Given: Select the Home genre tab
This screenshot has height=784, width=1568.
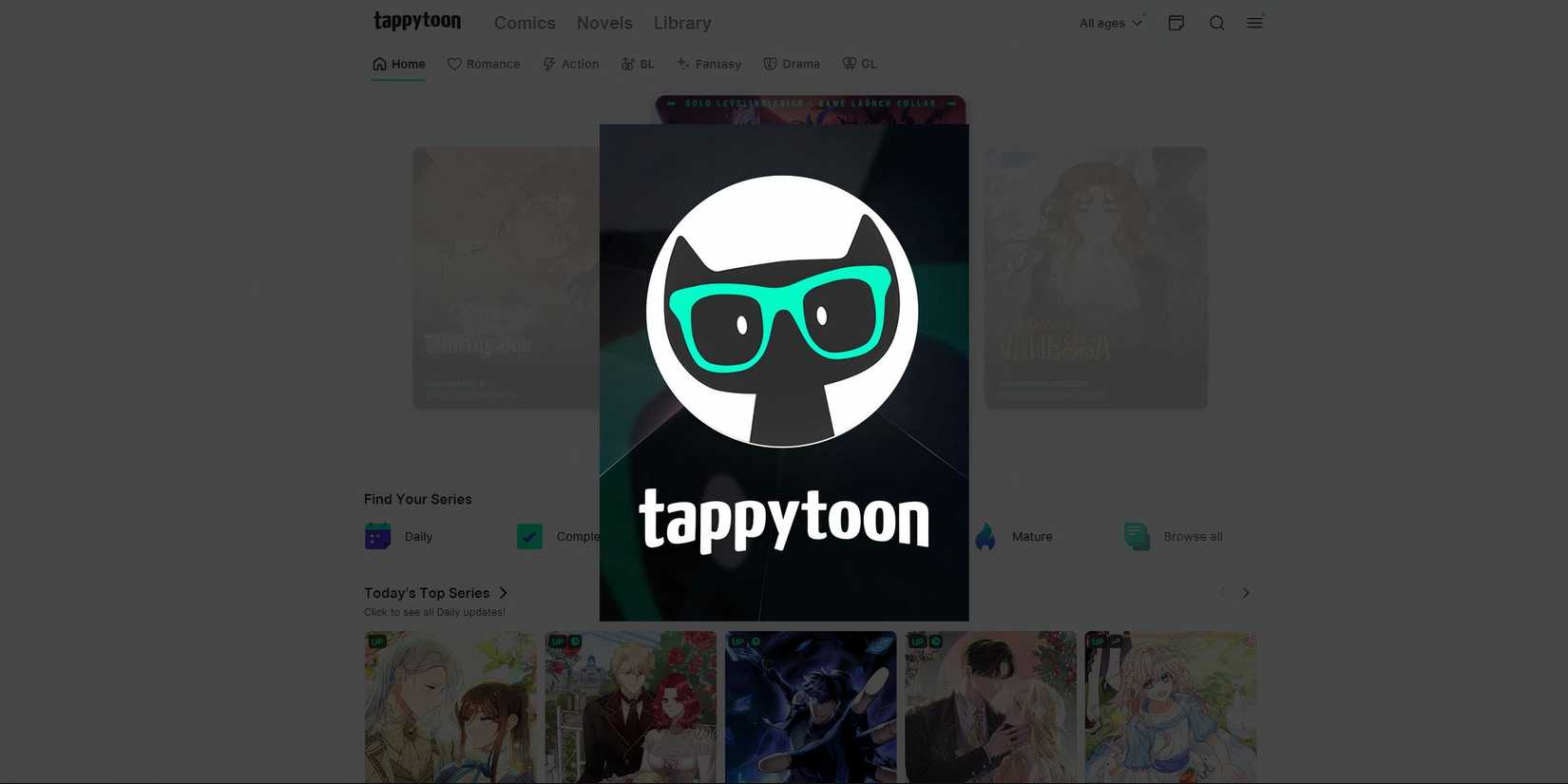Looking at the screenshot, I should 398,64.
